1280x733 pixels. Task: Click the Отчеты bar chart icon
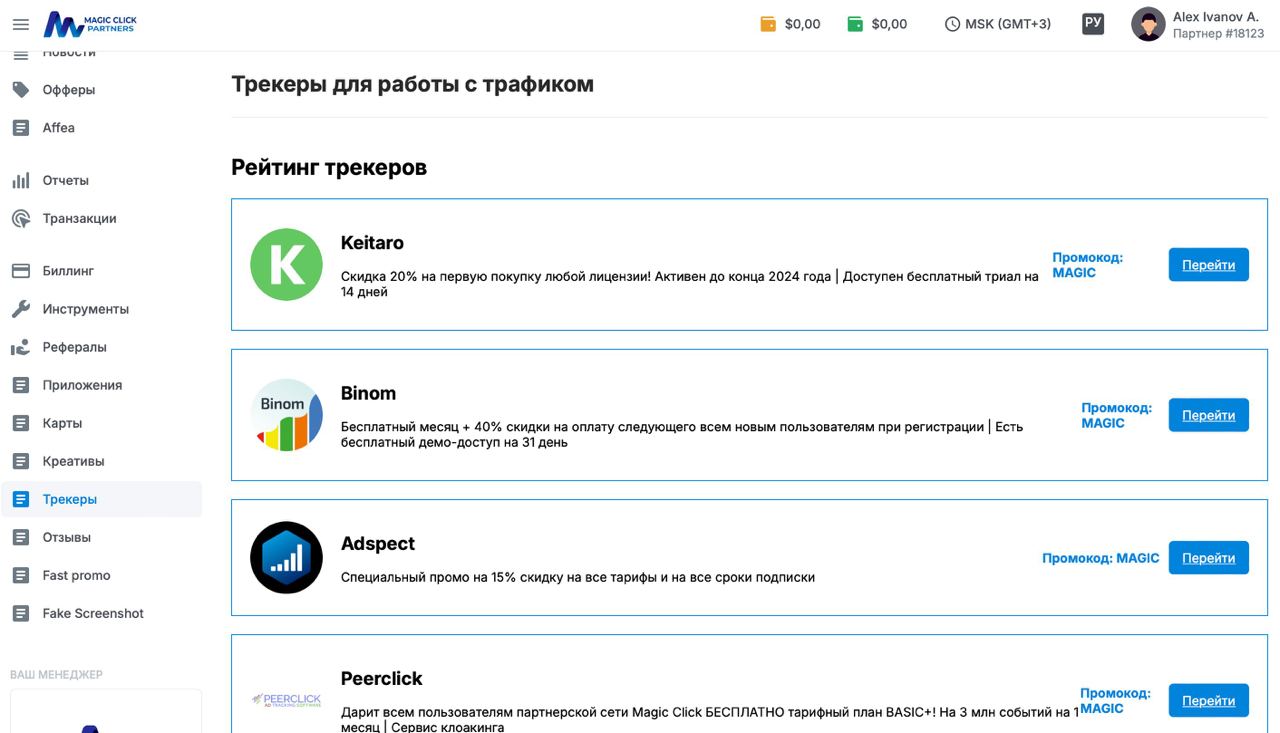(20, 181)
